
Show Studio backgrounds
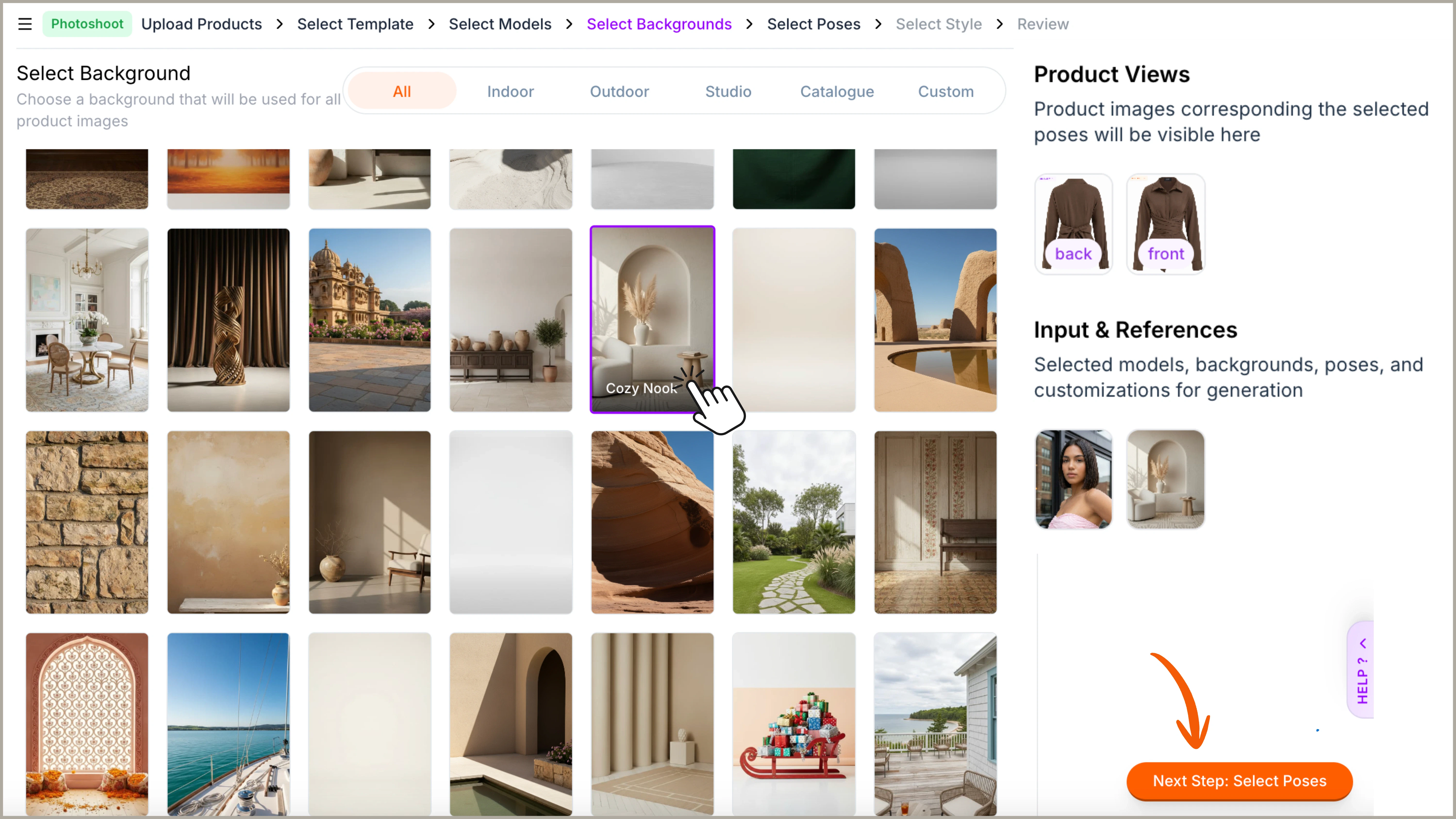[728, 91]
